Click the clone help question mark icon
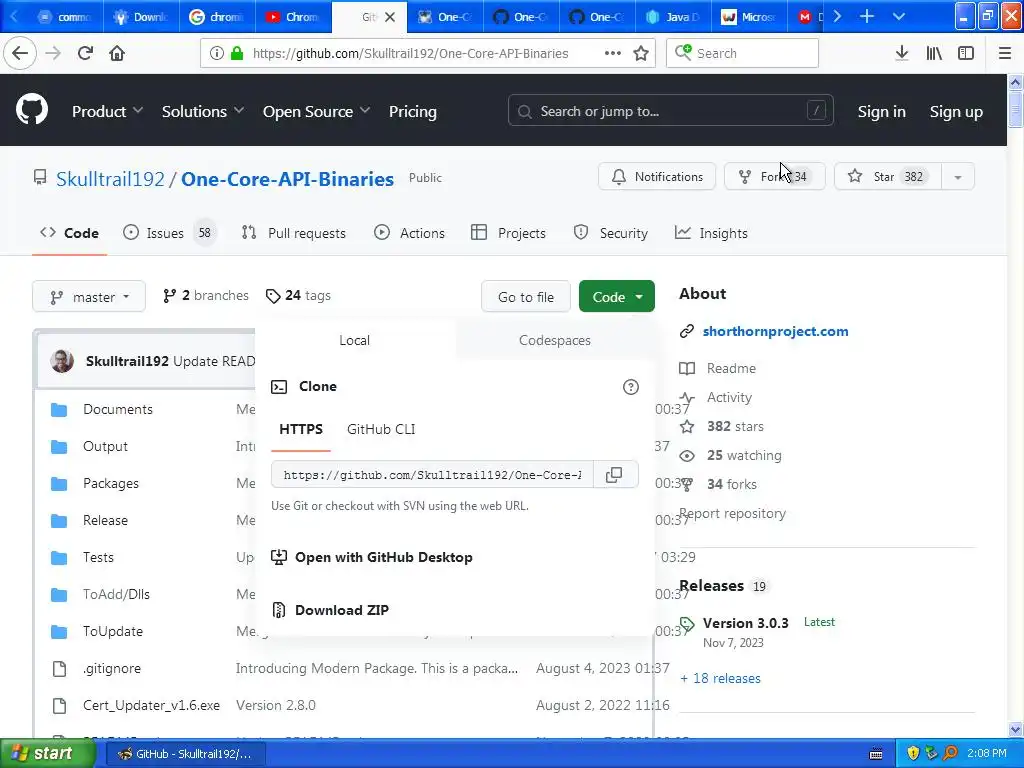 [x=630, y=387]
